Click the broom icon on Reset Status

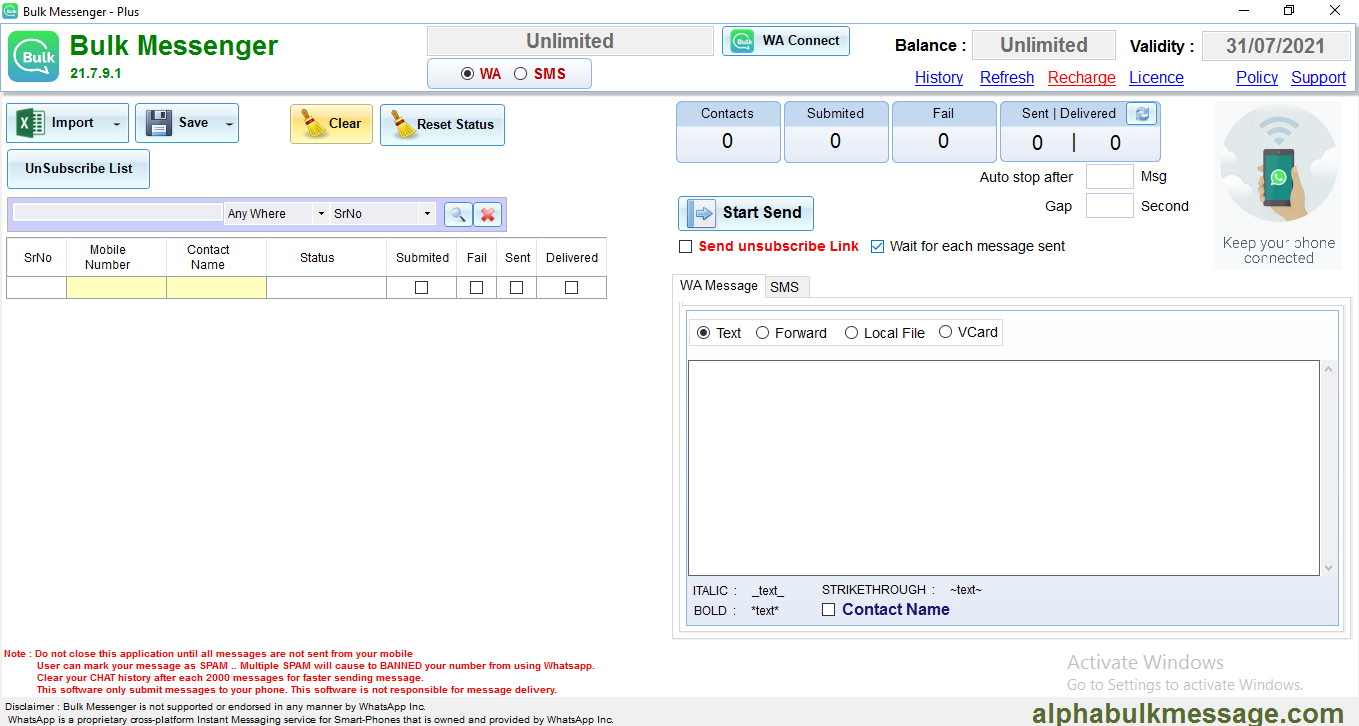click(402, 125)
